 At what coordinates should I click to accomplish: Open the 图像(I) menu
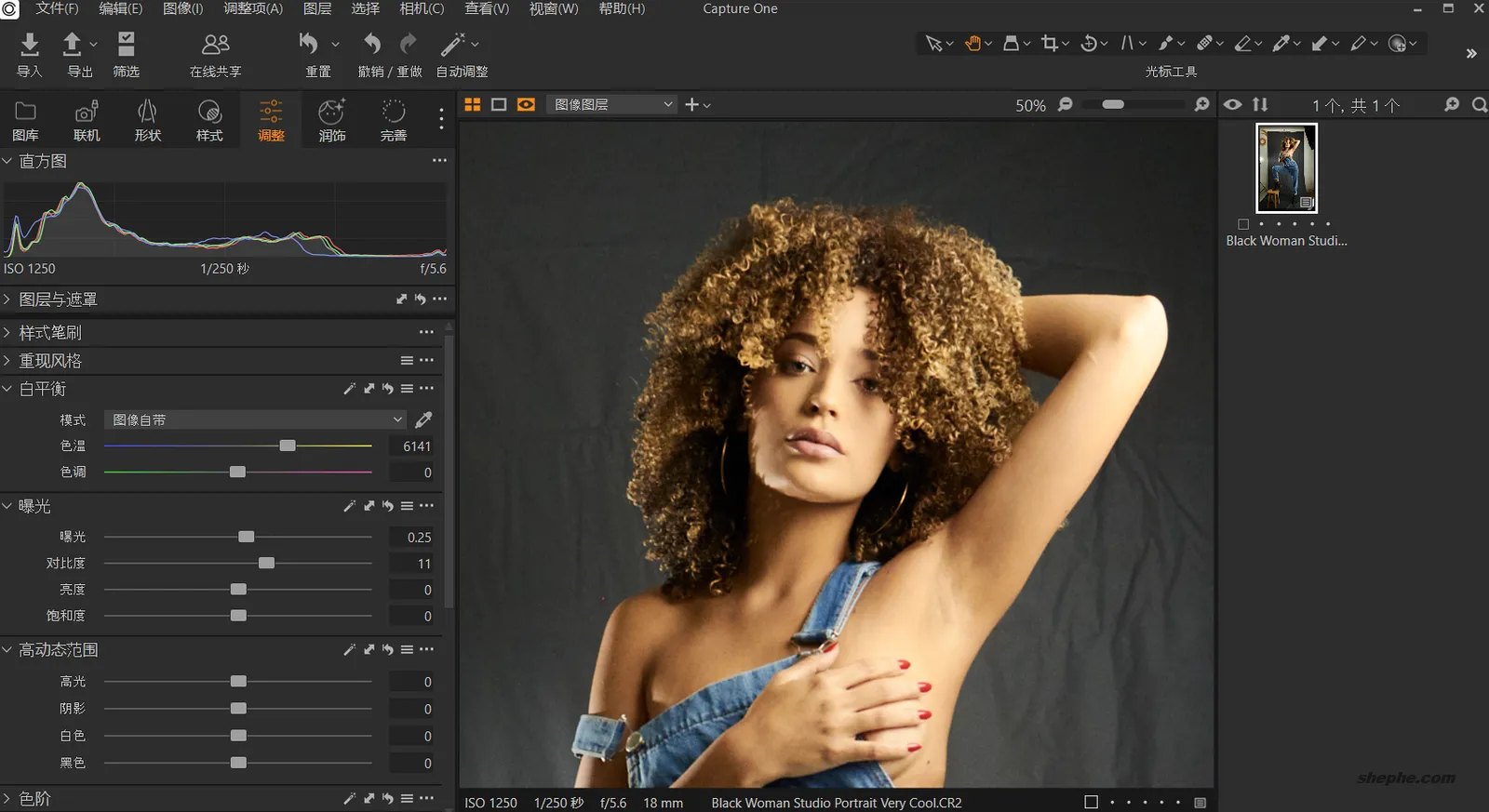[182, 8]
